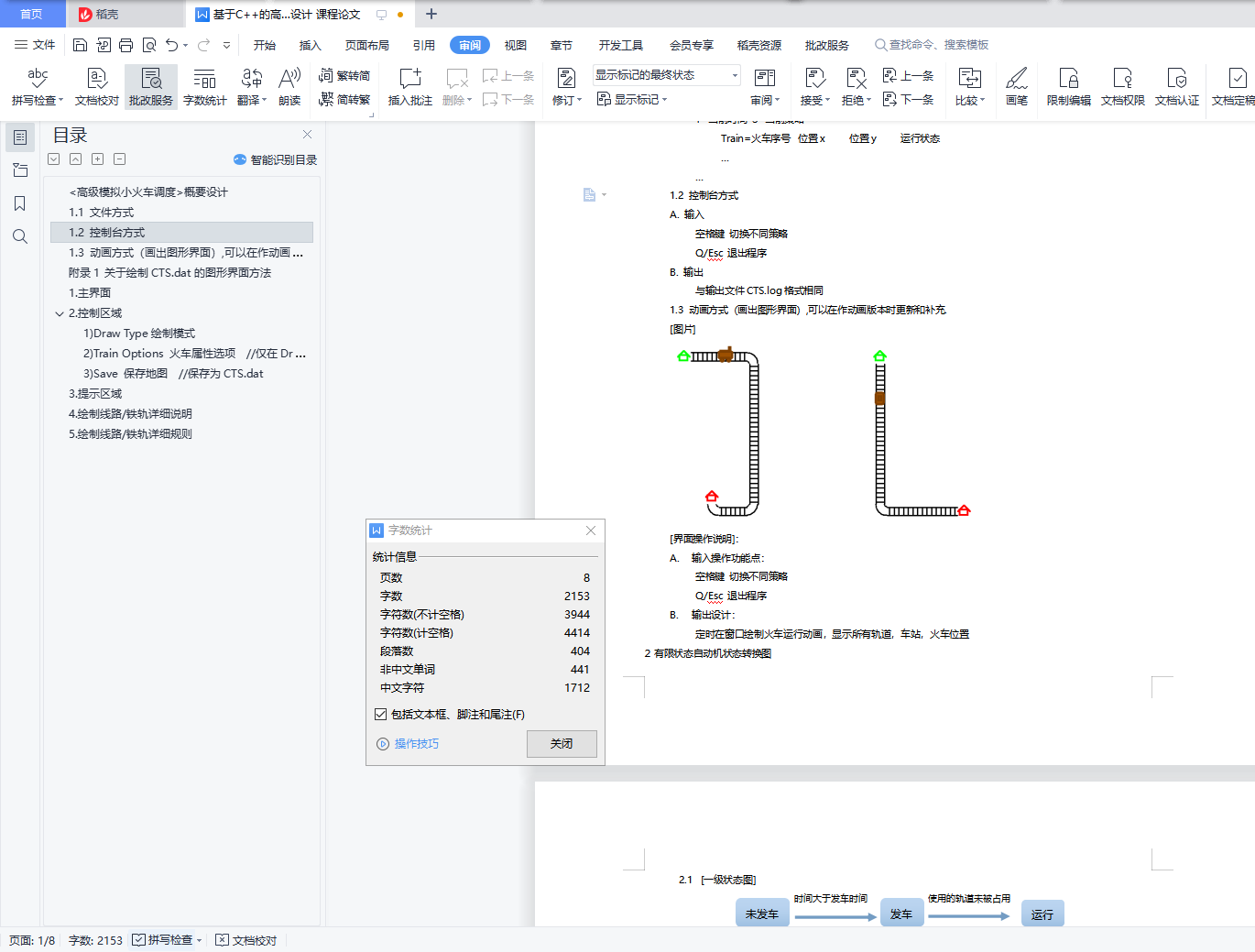The height and width of the screenshot is (952, 1255).
Task: Click 智能识别目录 smart outline recognition
Action: click(276, 159)
